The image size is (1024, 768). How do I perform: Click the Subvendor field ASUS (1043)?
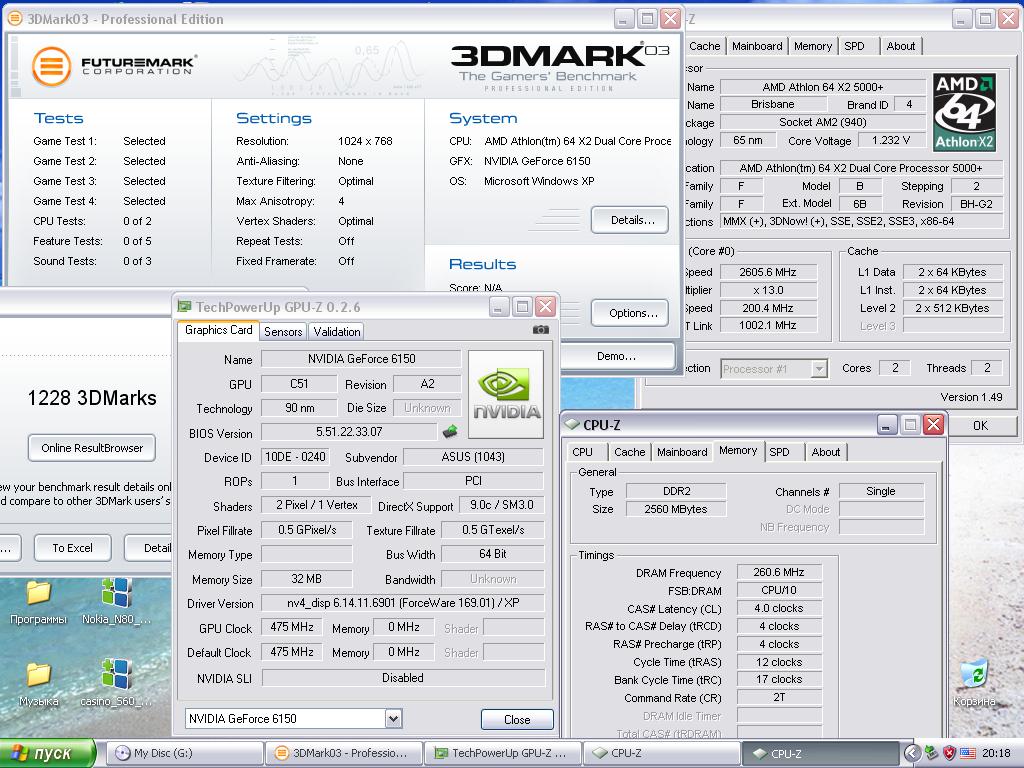point(473,456)
